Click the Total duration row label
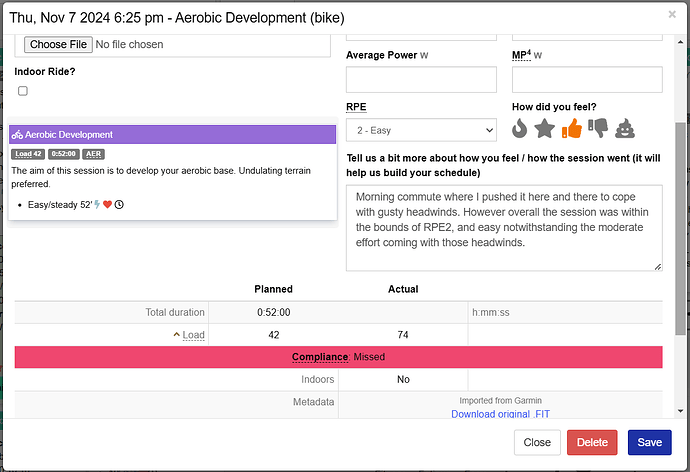Screen dimensions: 690x472 pyautogui.click(x=175, y=312)
